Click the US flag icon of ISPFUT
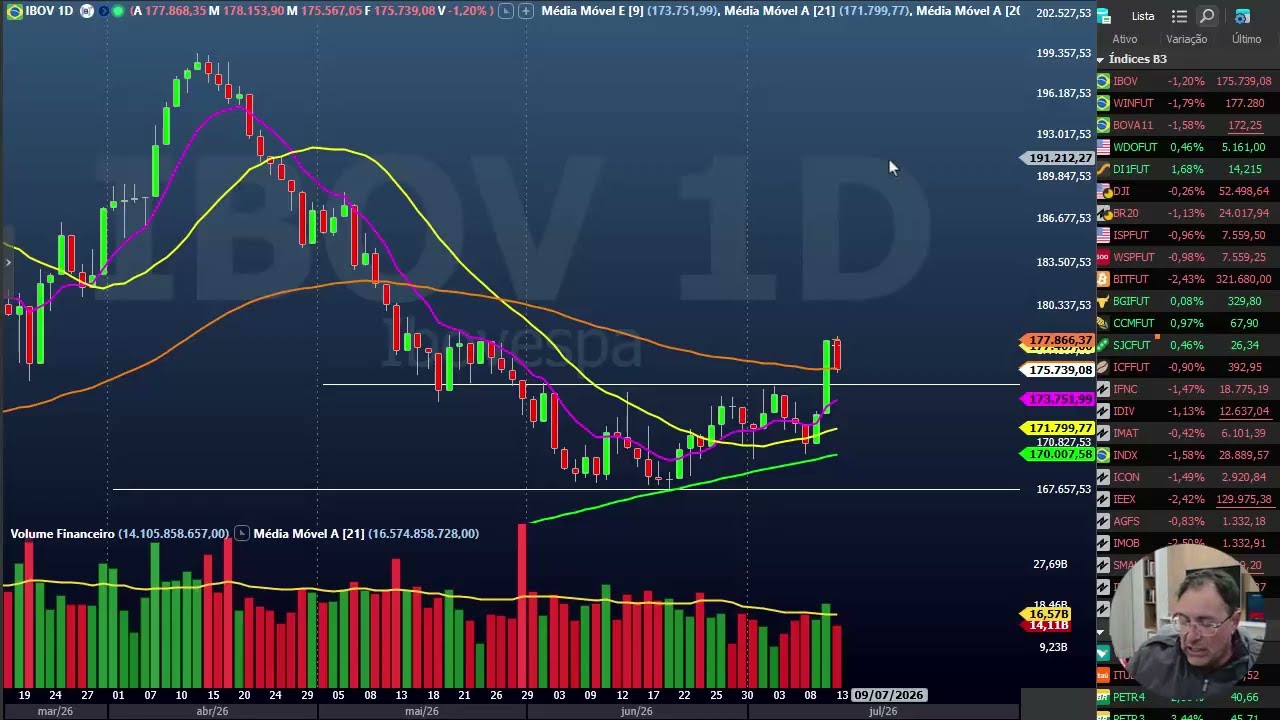The width and height of the screenshot is (1280, 720). 1103,235
